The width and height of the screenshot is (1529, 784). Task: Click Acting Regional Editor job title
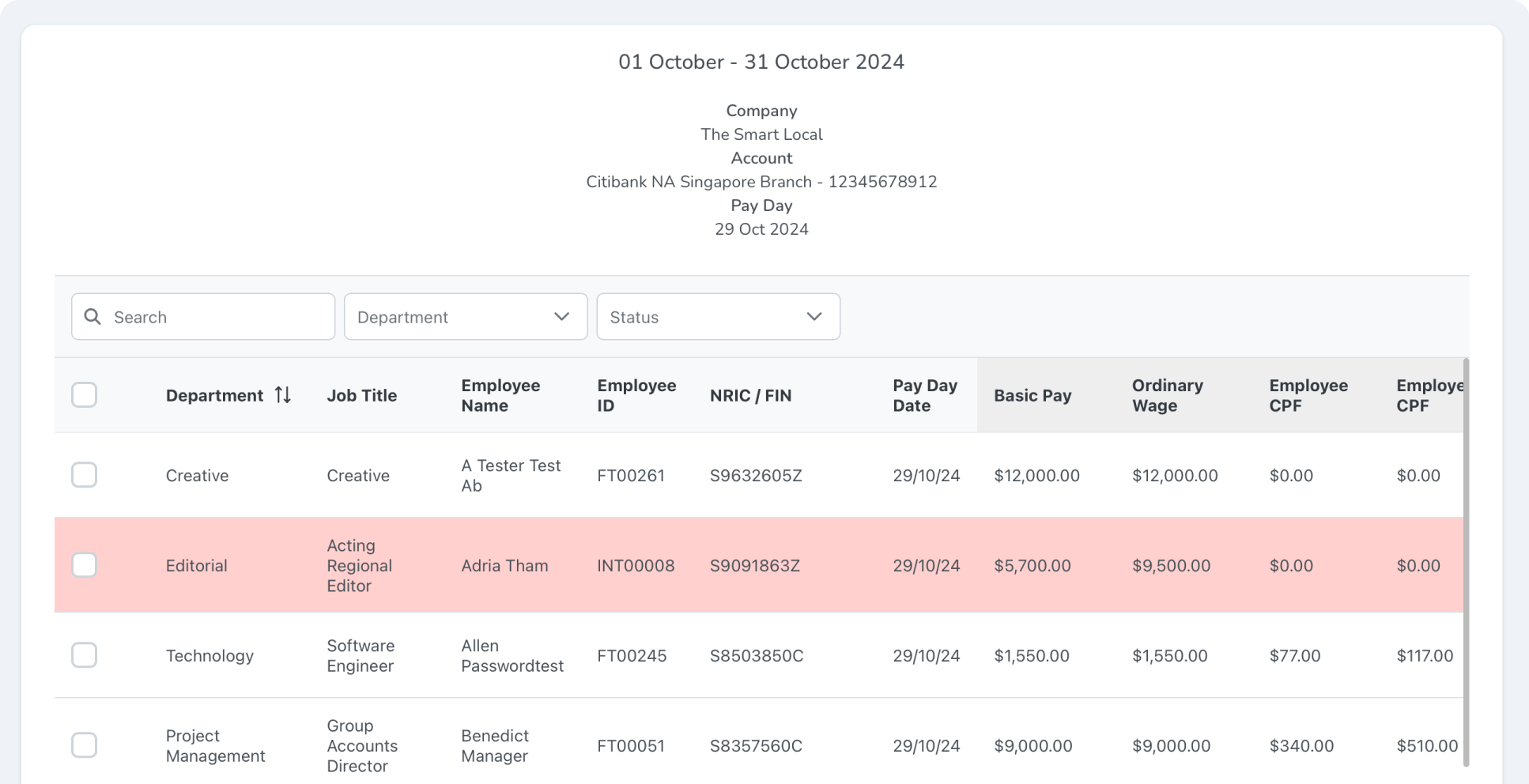360,566
